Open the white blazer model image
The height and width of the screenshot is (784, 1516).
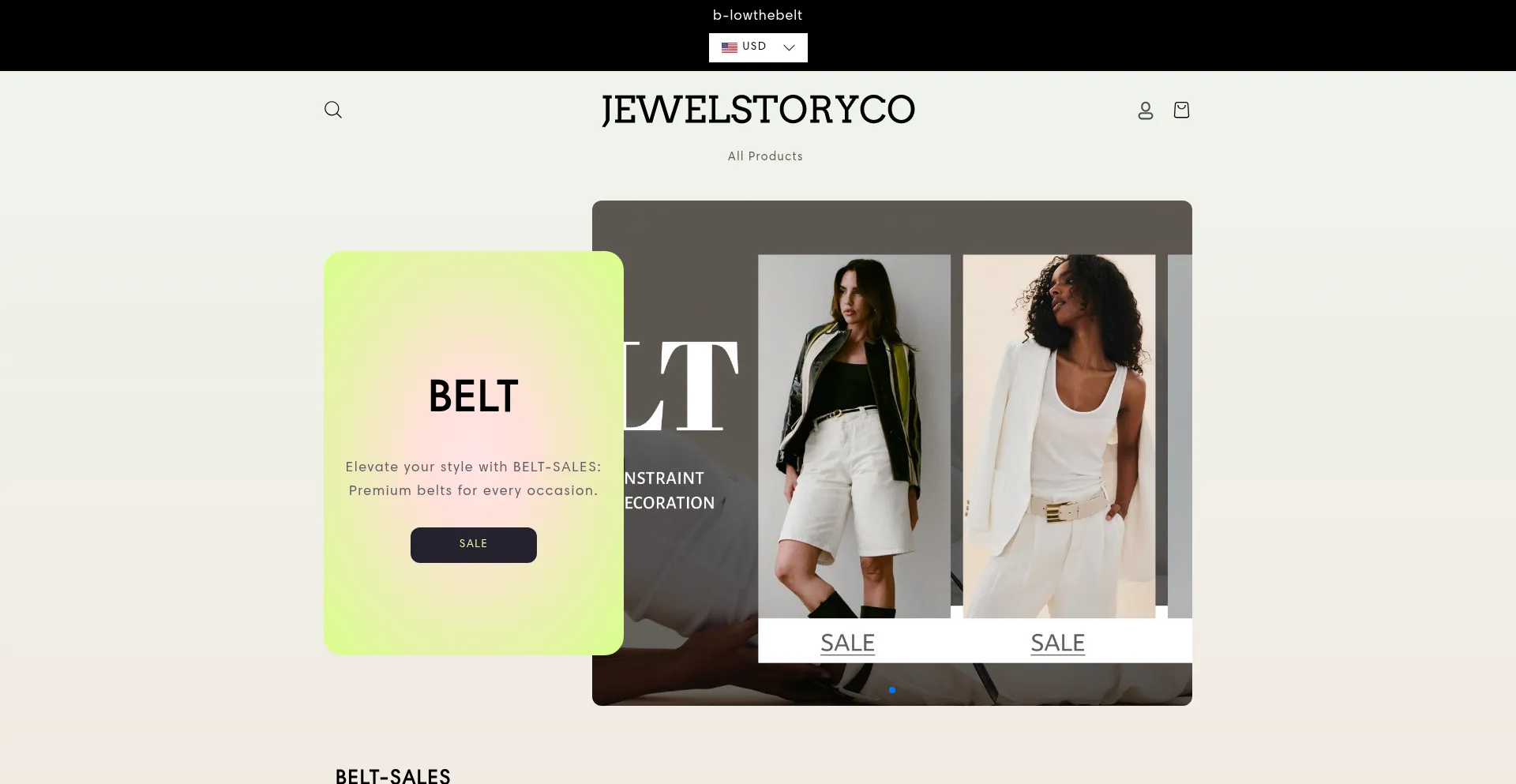coord(1059,436)
